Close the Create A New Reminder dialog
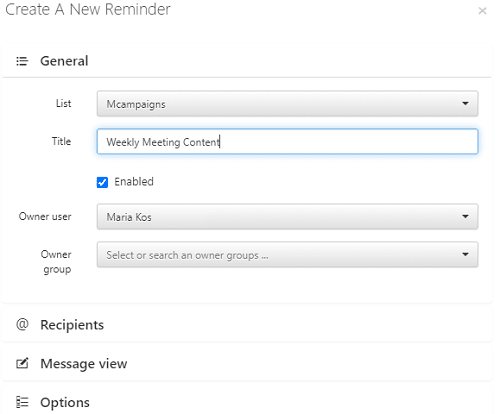 click(482, 11)
